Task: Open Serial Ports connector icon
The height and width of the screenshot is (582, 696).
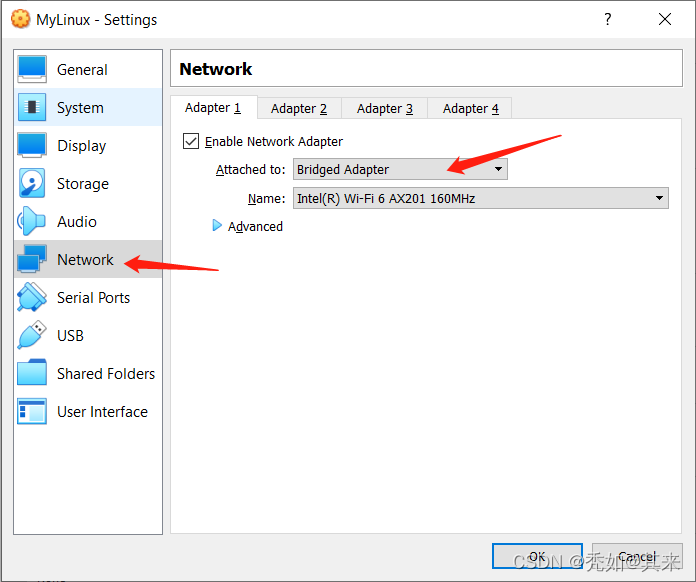Action: pyautogui.click(x=32, y=297)
